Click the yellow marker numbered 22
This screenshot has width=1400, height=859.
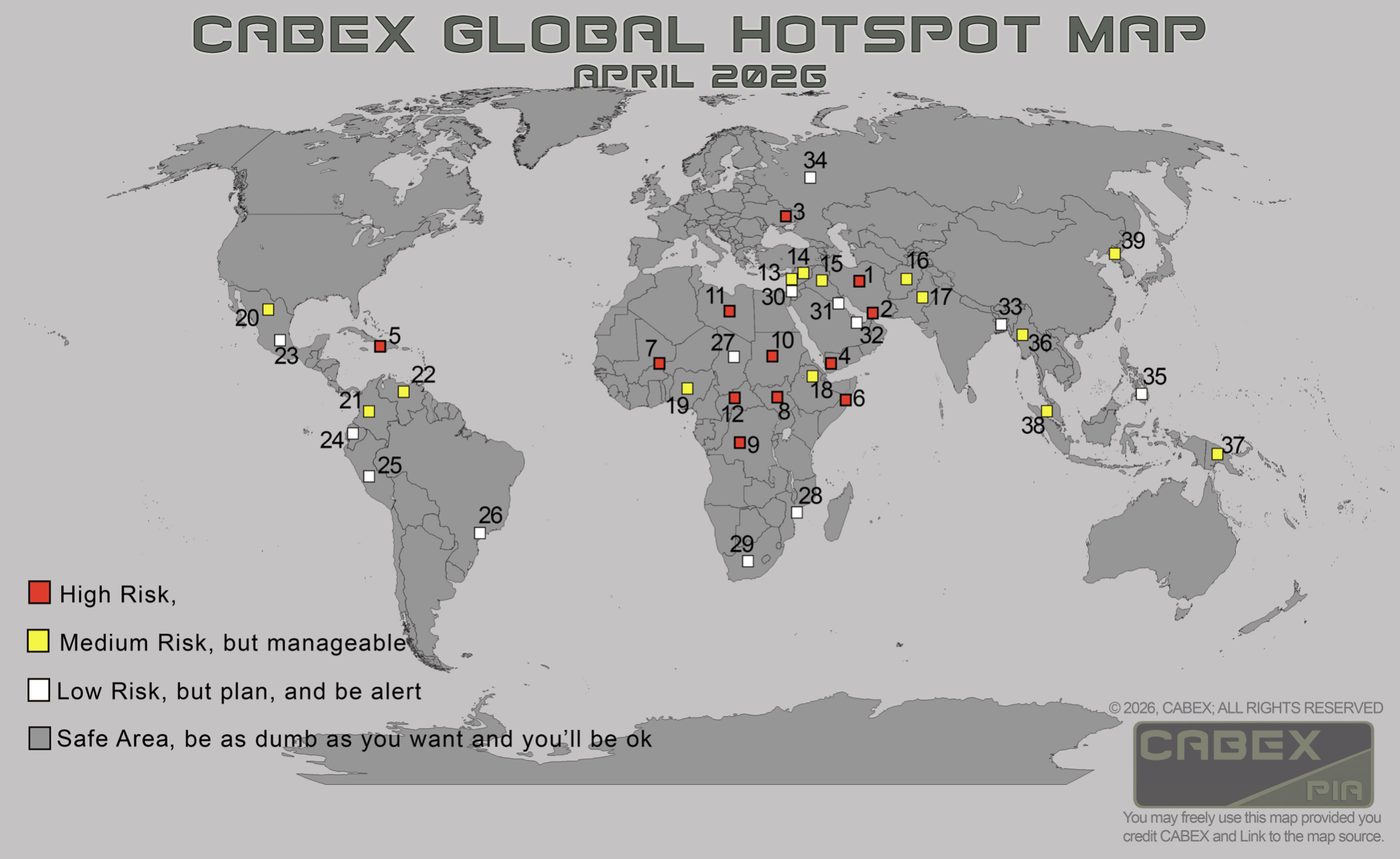pos(404,392)
